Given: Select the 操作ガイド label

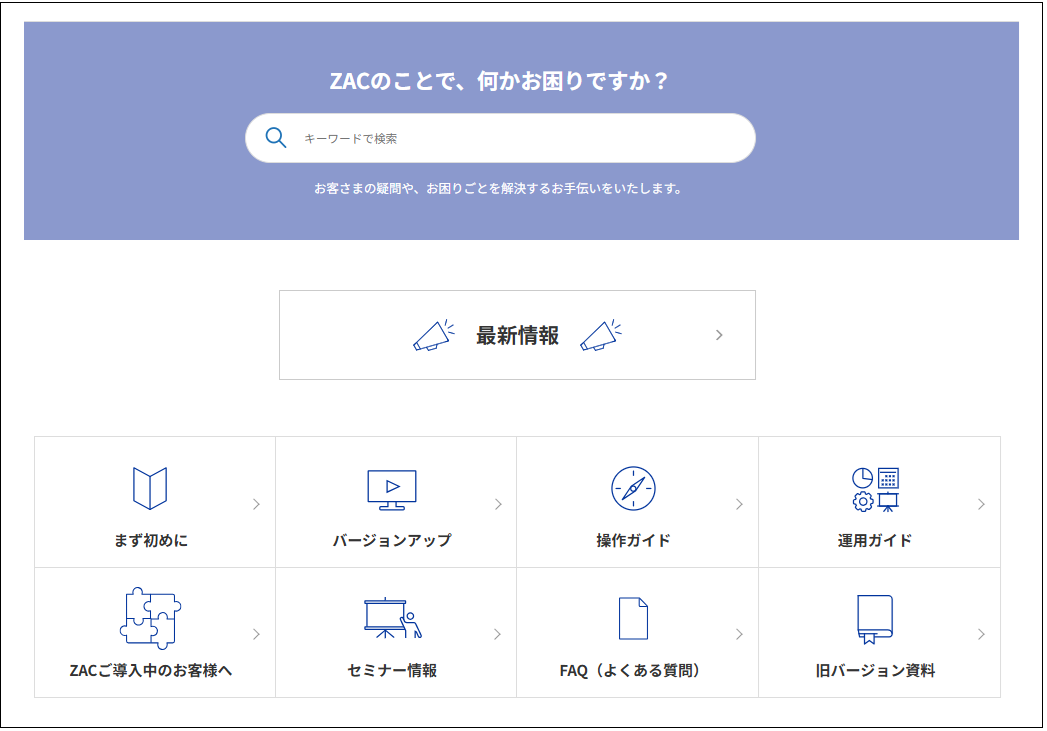Looking at the screenshot, I should point(633,541).
